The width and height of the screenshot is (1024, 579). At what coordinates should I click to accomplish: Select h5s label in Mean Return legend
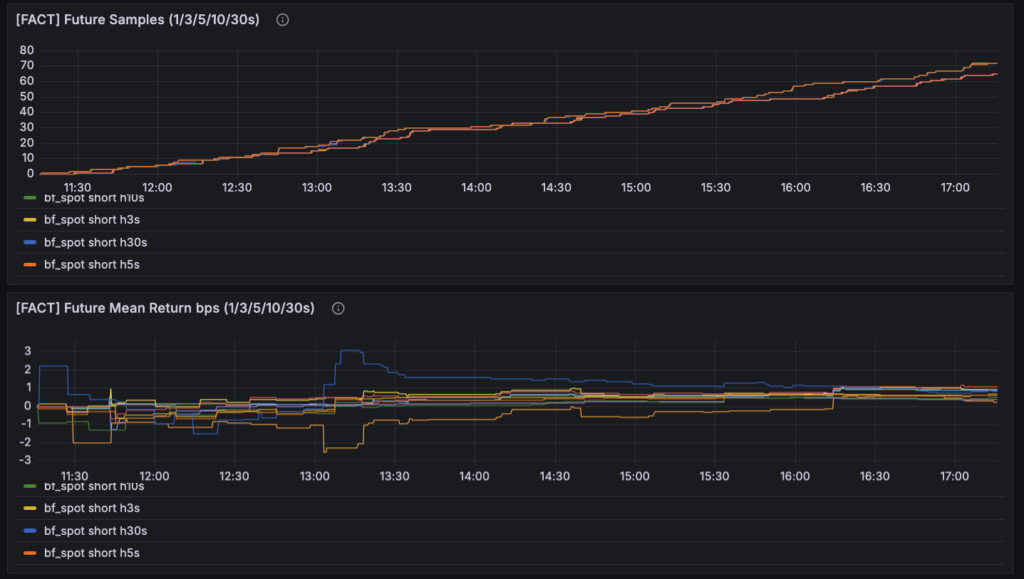point(89,553)
